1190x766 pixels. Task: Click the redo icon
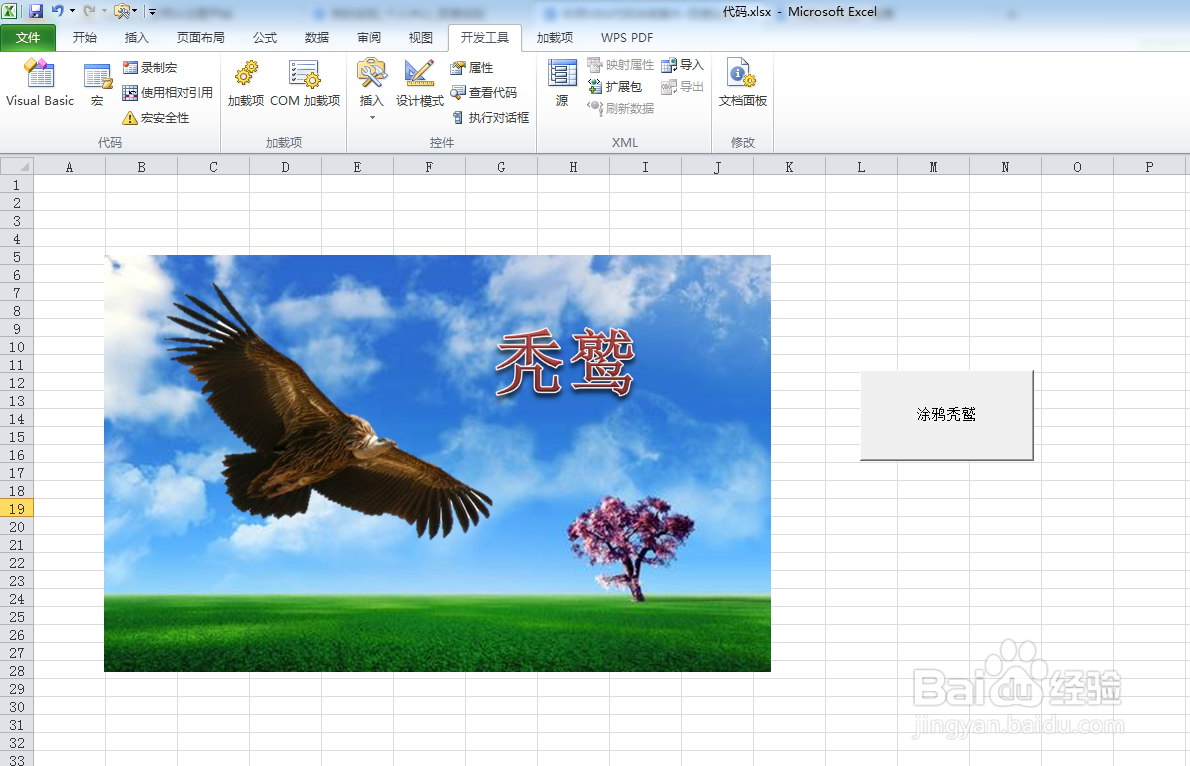point(89,11)
